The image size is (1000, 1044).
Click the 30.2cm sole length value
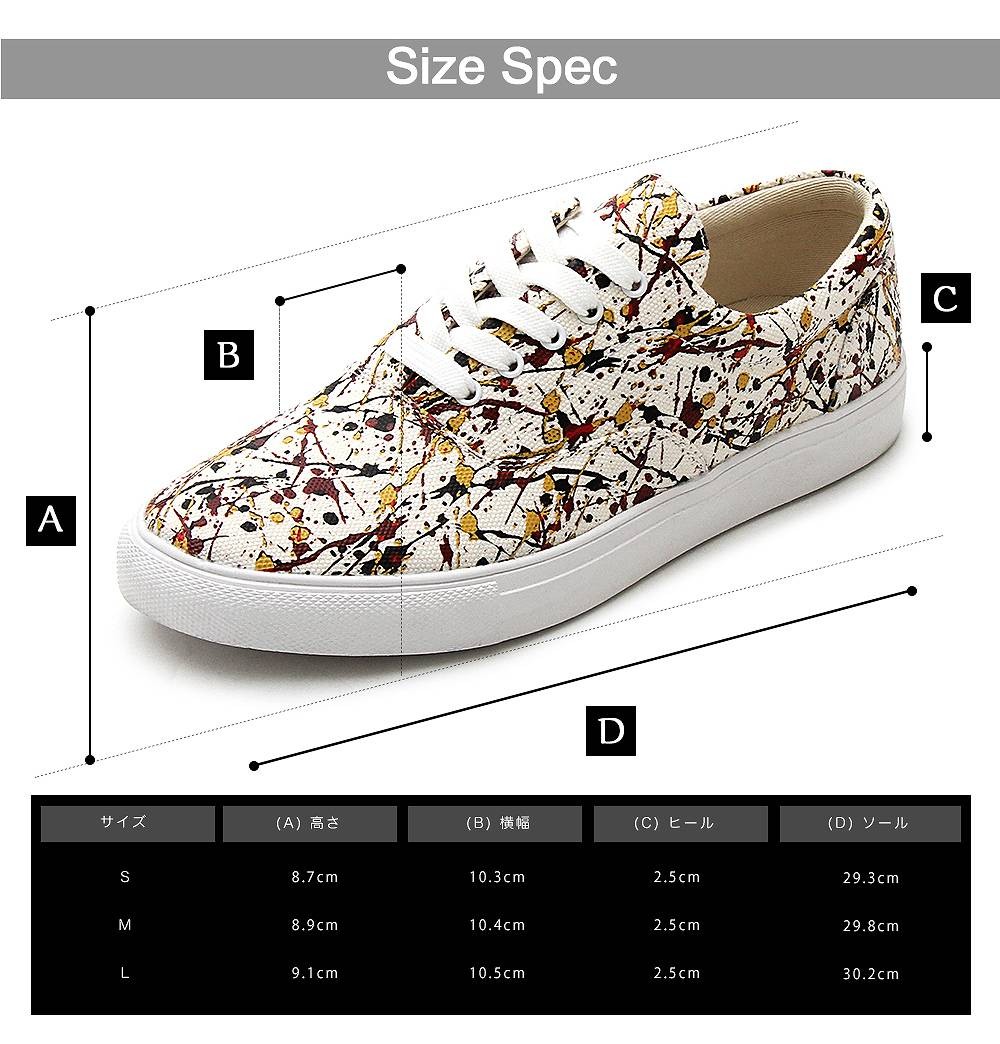[871, 973]
